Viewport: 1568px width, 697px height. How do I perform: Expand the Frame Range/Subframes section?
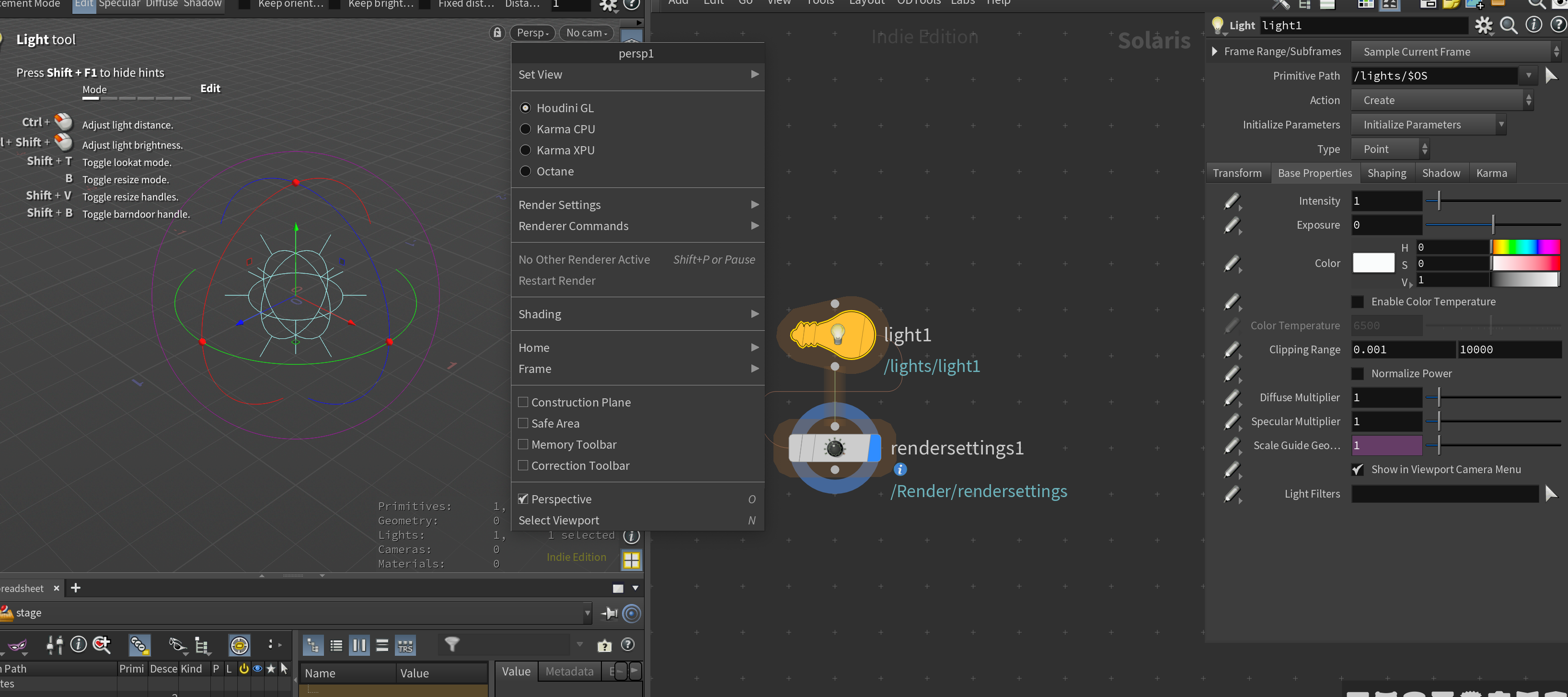[1214, 52]
